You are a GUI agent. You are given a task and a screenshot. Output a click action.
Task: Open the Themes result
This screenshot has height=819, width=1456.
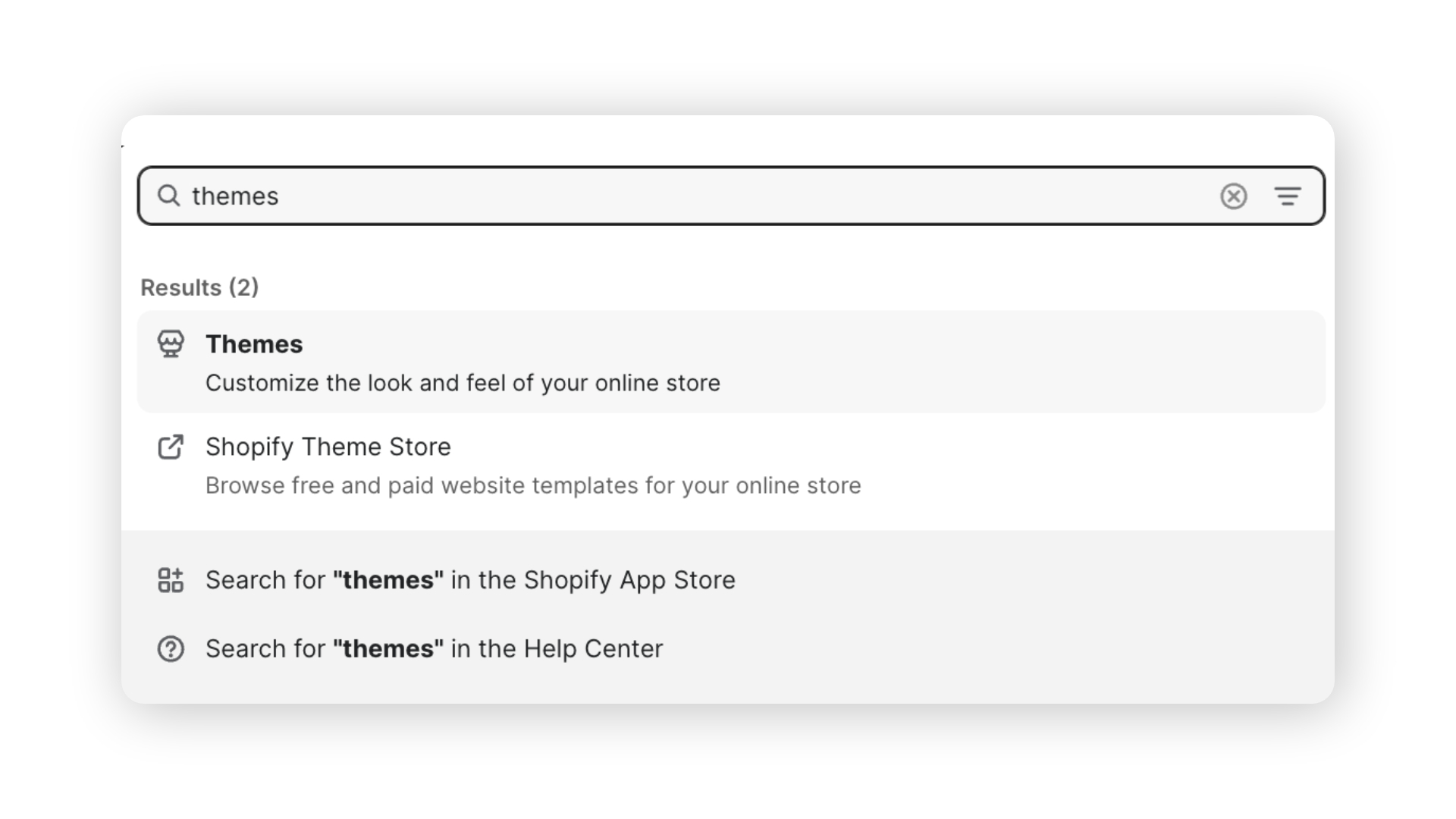731,362
